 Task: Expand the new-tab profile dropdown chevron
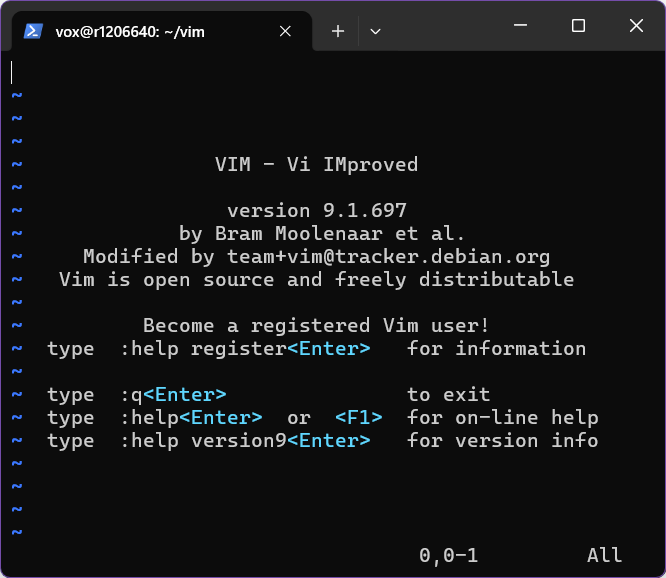pos(375,31)
